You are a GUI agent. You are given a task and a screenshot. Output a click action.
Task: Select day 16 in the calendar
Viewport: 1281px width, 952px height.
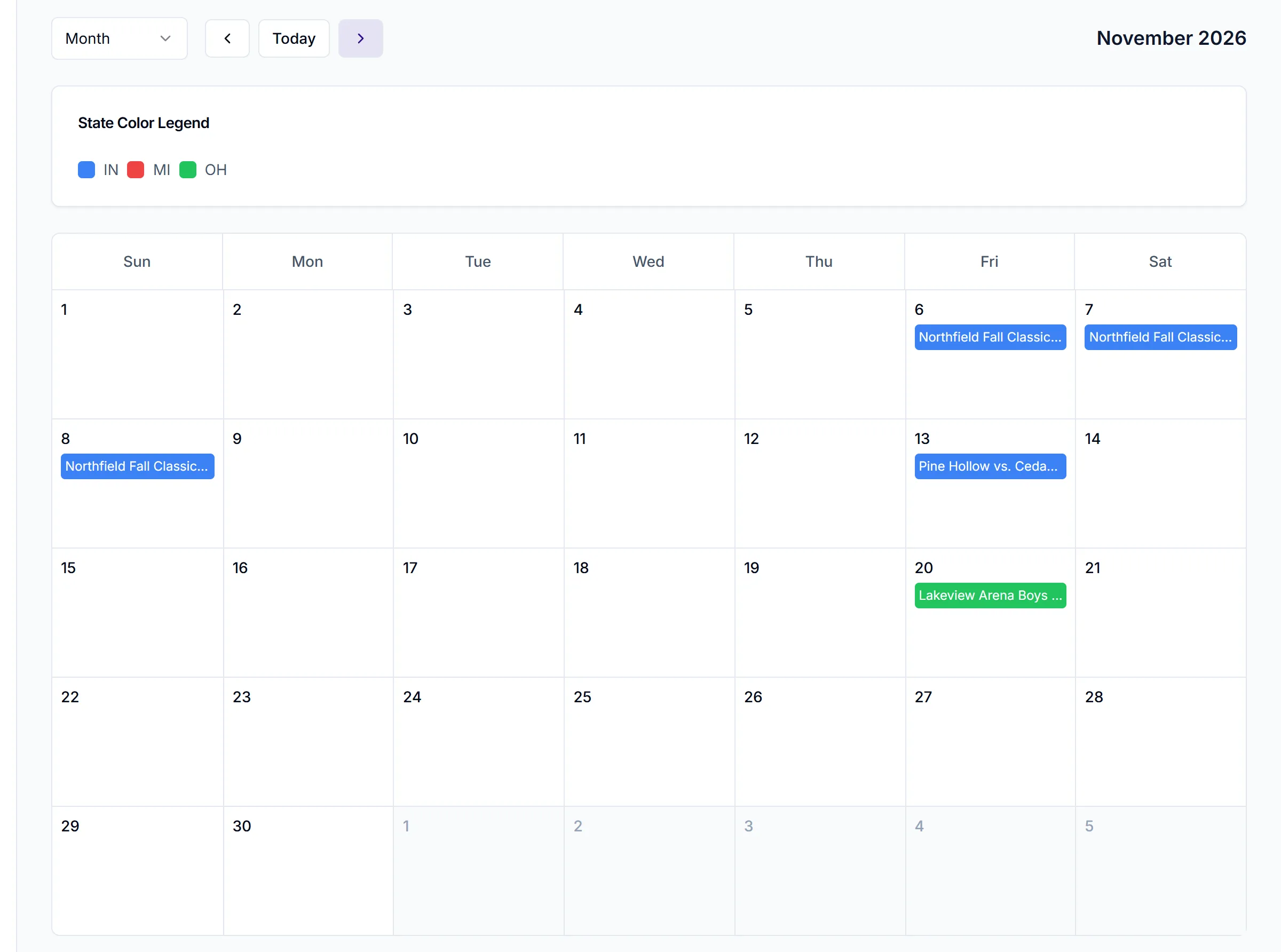[x=308, y=613]
